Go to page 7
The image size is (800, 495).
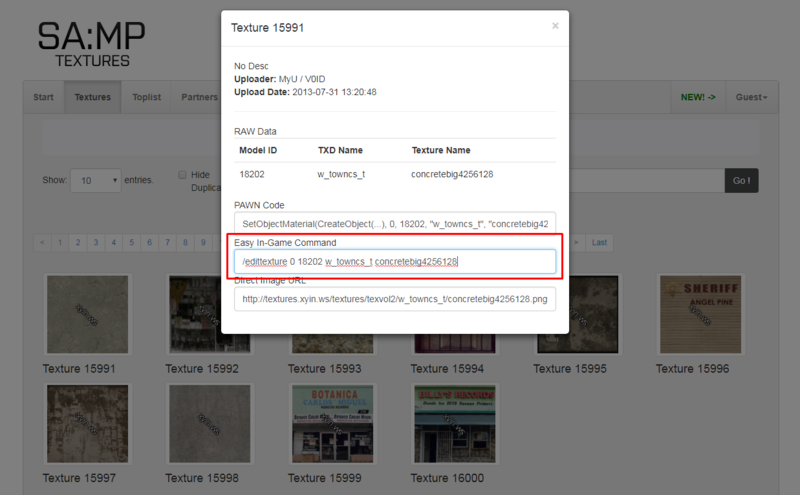click(x=167, y=242)
